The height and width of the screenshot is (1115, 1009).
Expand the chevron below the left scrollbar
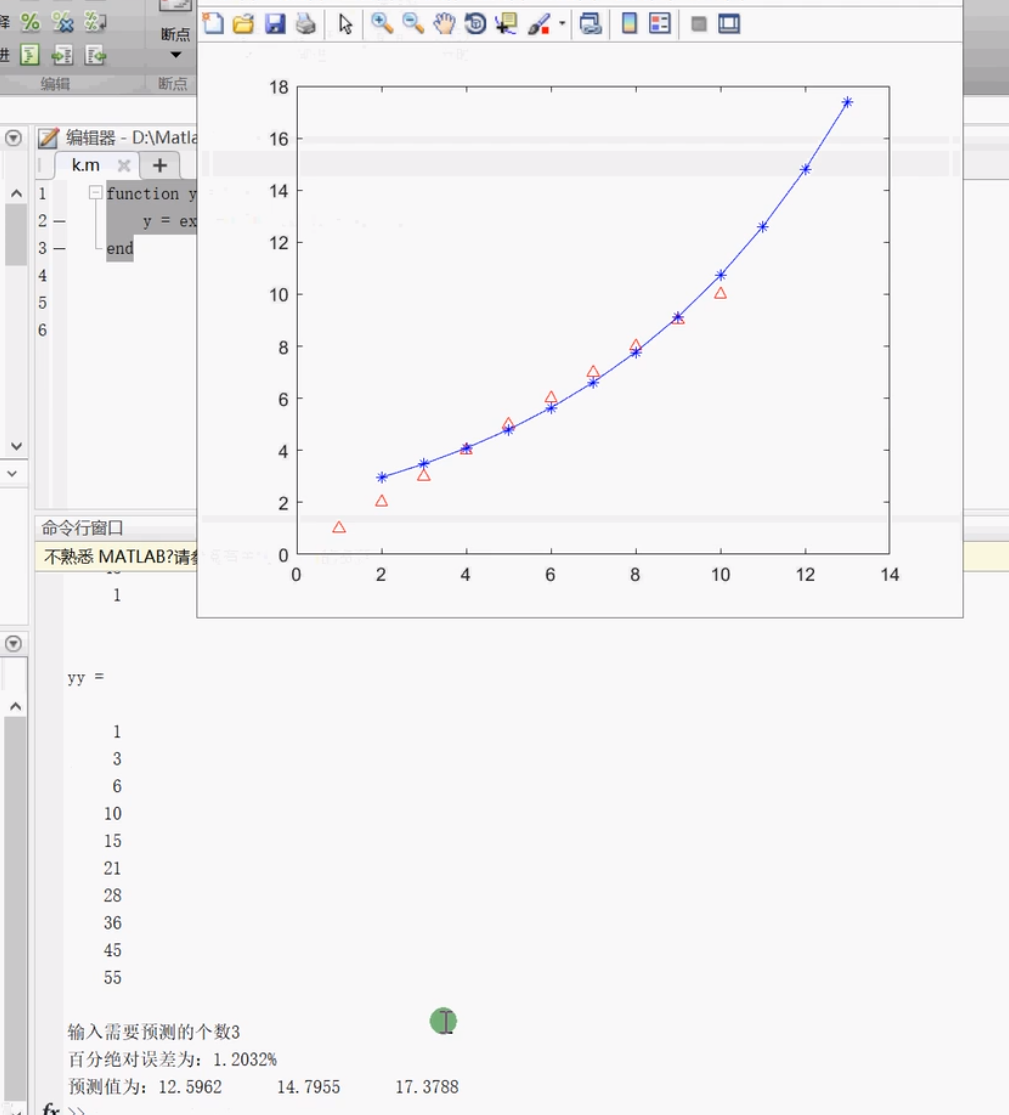tap(12, 473)
